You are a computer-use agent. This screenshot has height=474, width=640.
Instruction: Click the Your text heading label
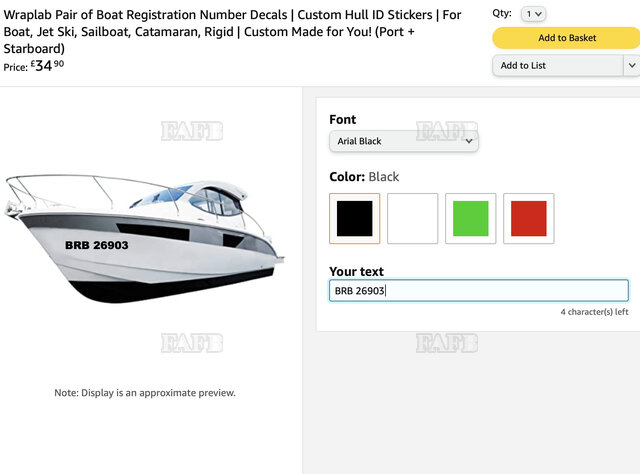coord(356,272)
